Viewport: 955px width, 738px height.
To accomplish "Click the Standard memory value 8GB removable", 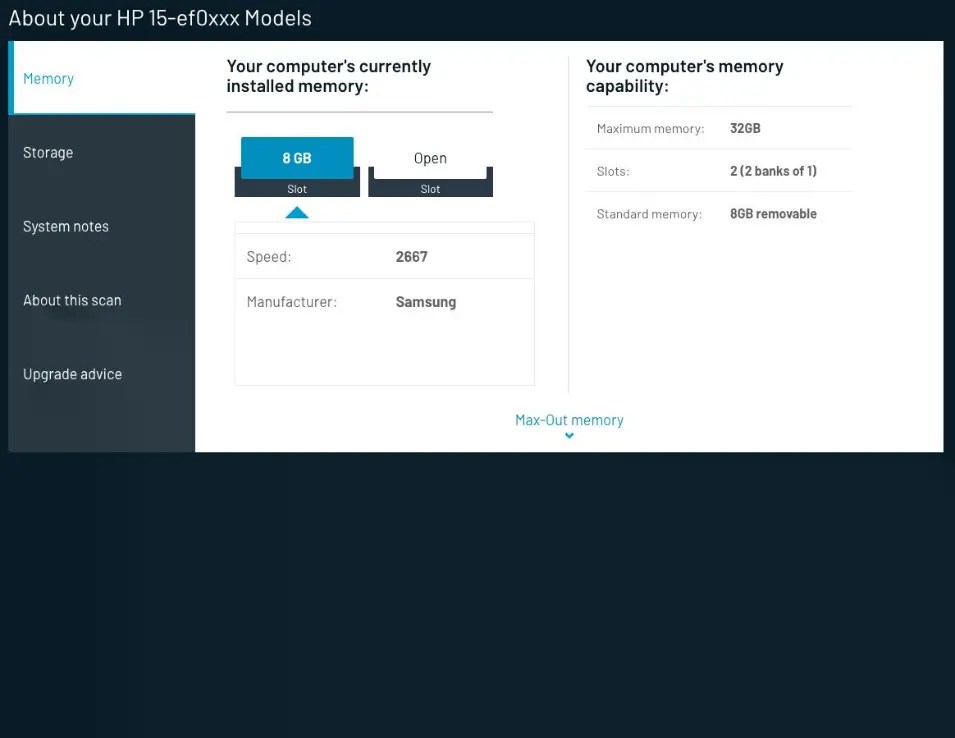I will pos(773,214).
